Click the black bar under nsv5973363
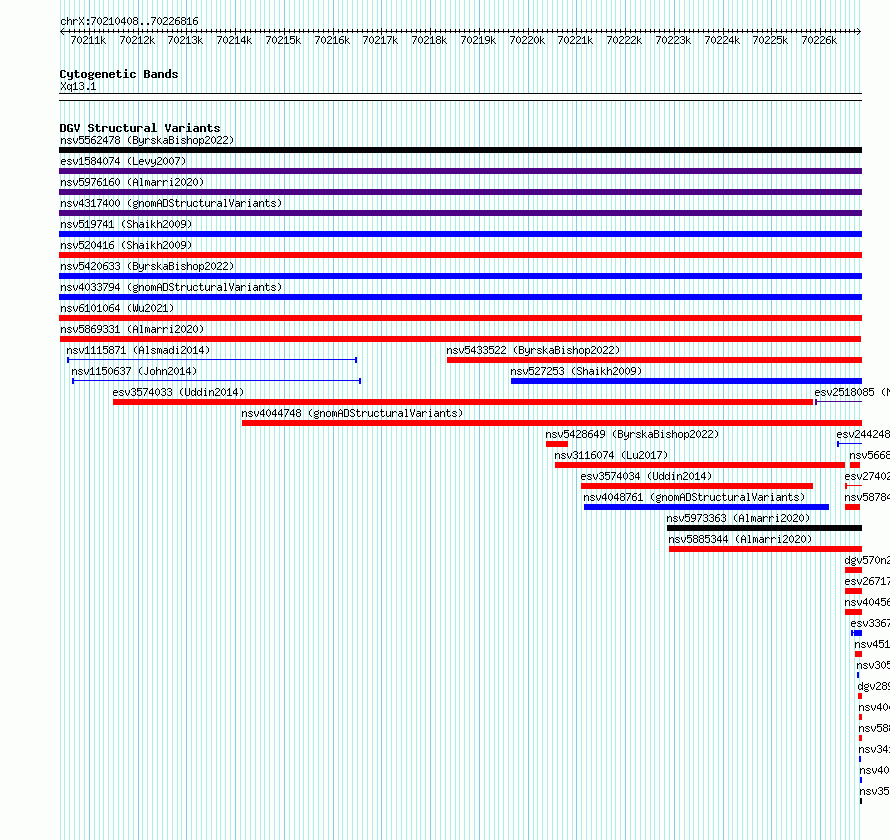This screenshot has height=840, width=890. click(765, 528)
